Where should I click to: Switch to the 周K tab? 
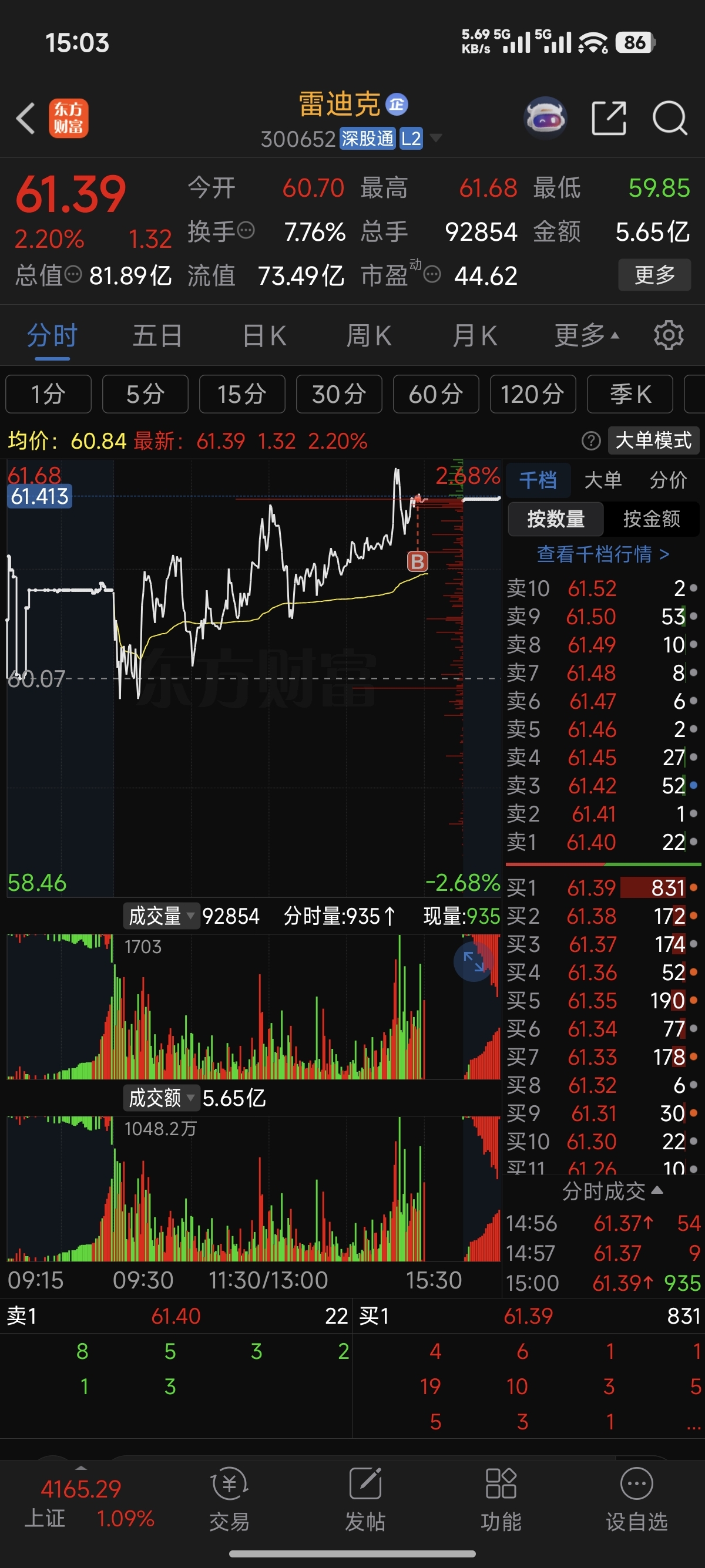pos(369,335)
